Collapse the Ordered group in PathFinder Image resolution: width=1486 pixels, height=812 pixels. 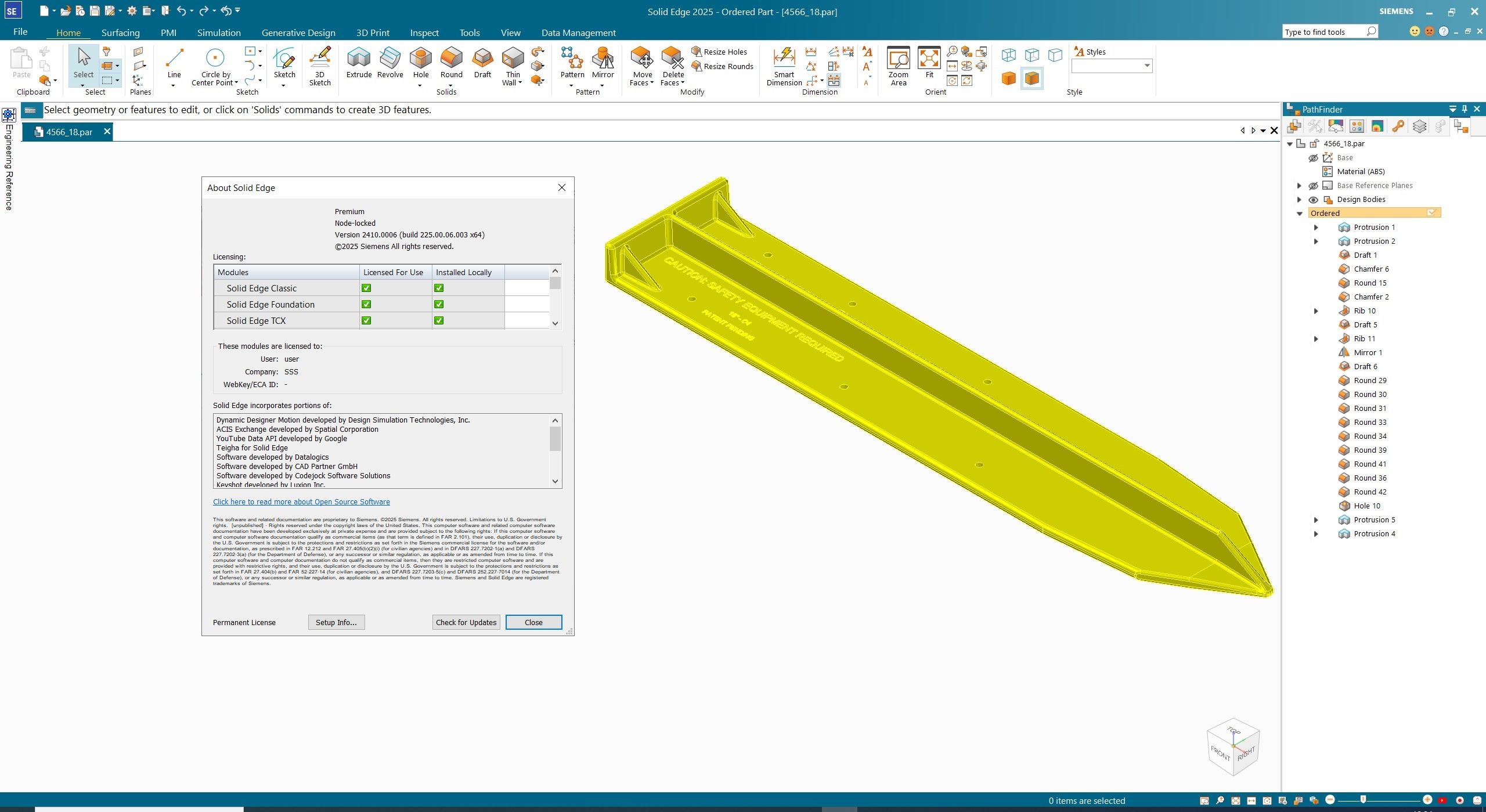tap(1300, 213)
